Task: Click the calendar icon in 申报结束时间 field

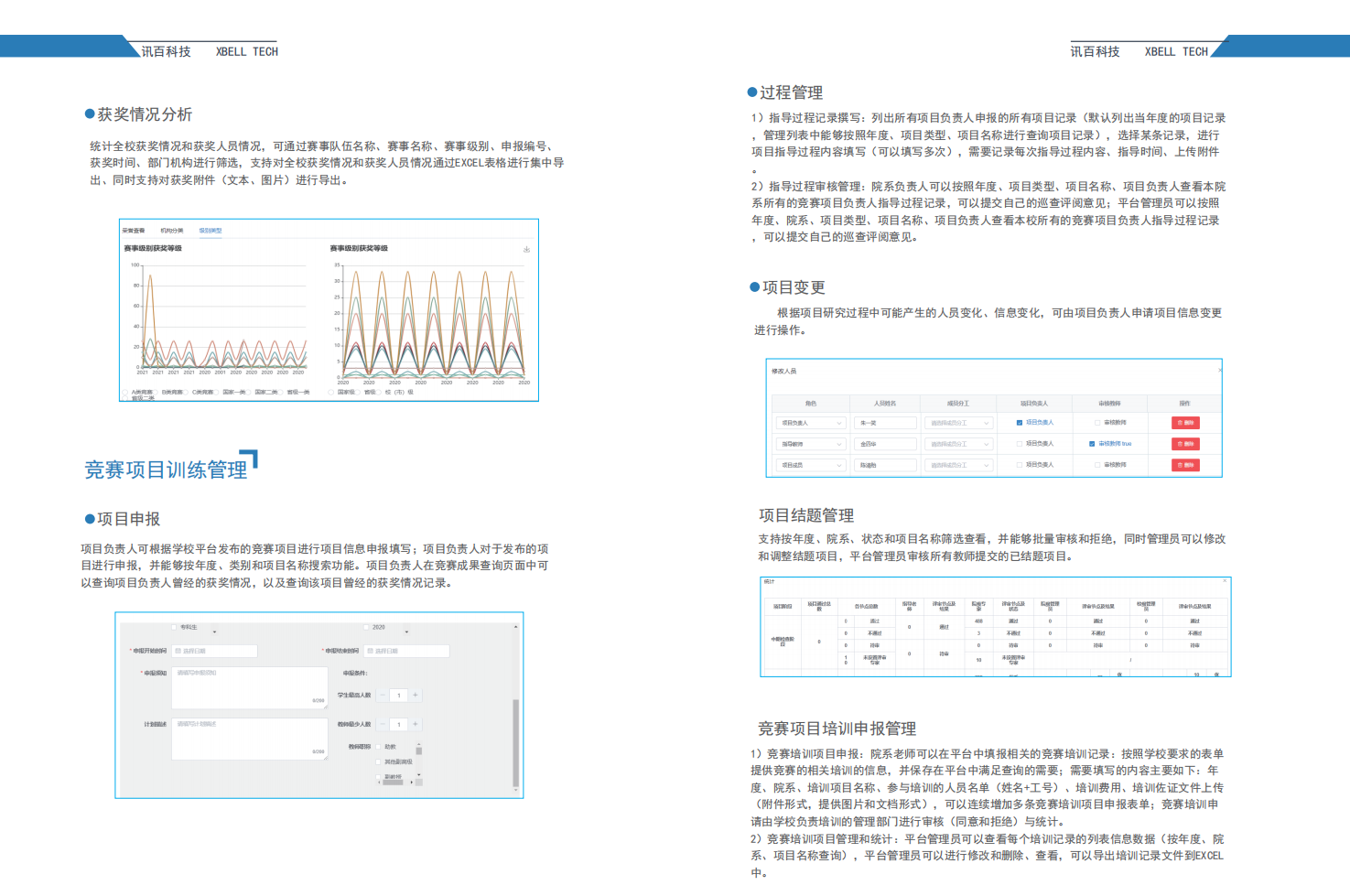Action: click(370, 651)
